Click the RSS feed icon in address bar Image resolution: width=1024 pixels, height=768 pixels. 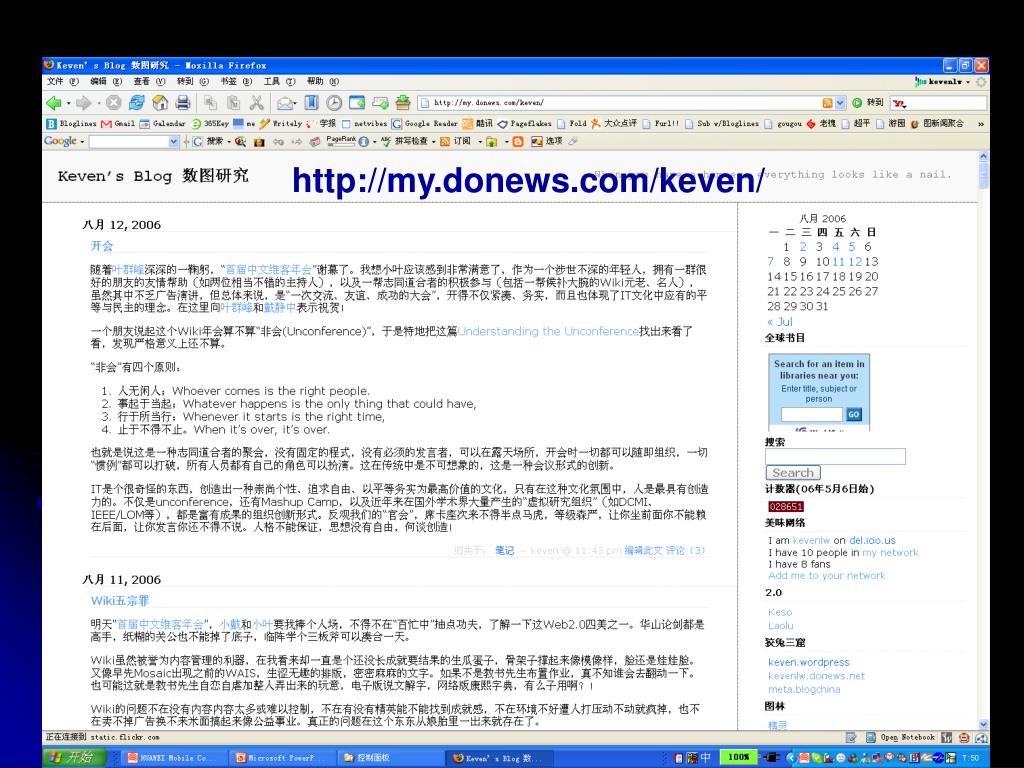[827, 103]
